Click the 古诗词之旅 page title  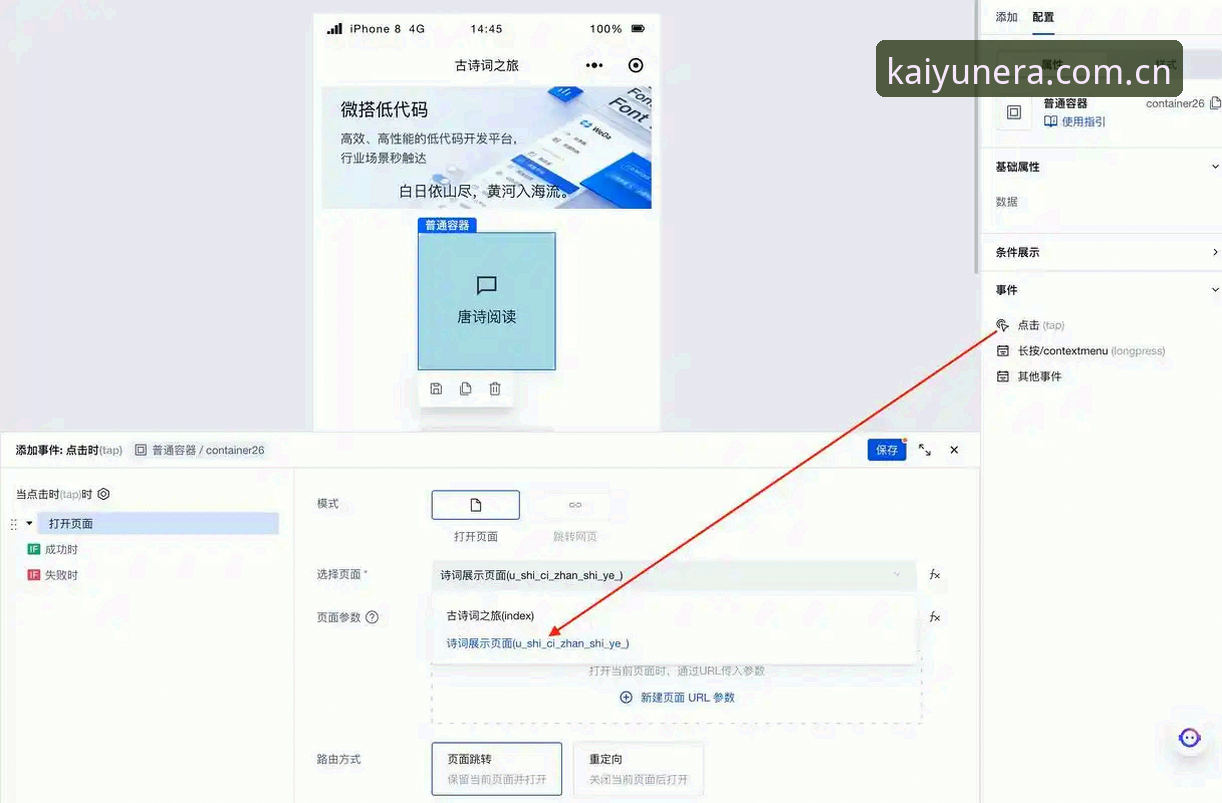[x=487, y=65]
